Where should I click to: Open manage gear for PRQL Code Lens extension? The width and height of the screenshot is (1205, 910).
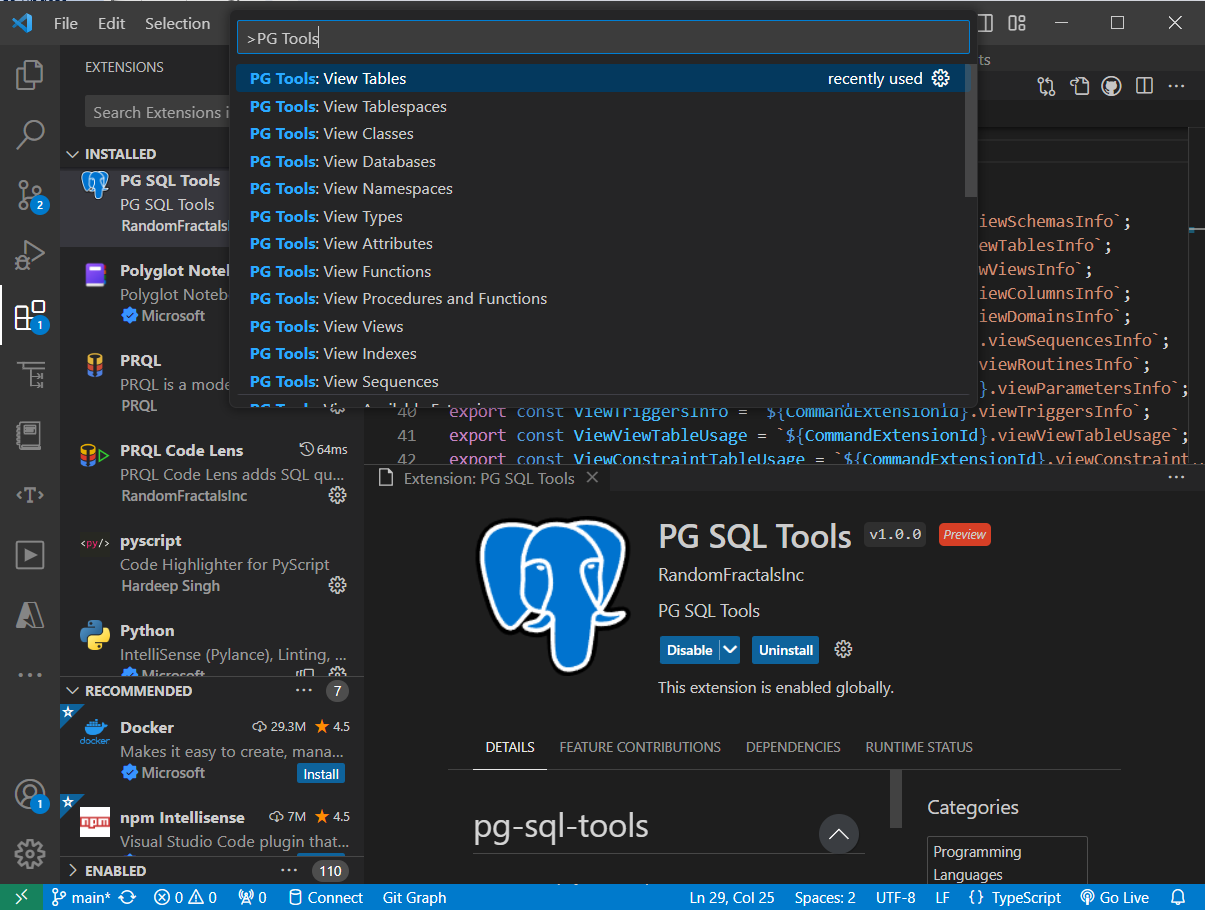[338, 495]
